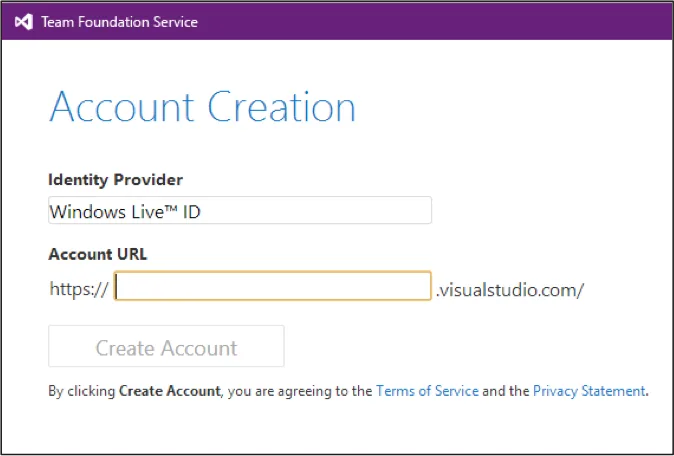Click the https:// prefix text

pyautogui.click(x=79, y=289)
